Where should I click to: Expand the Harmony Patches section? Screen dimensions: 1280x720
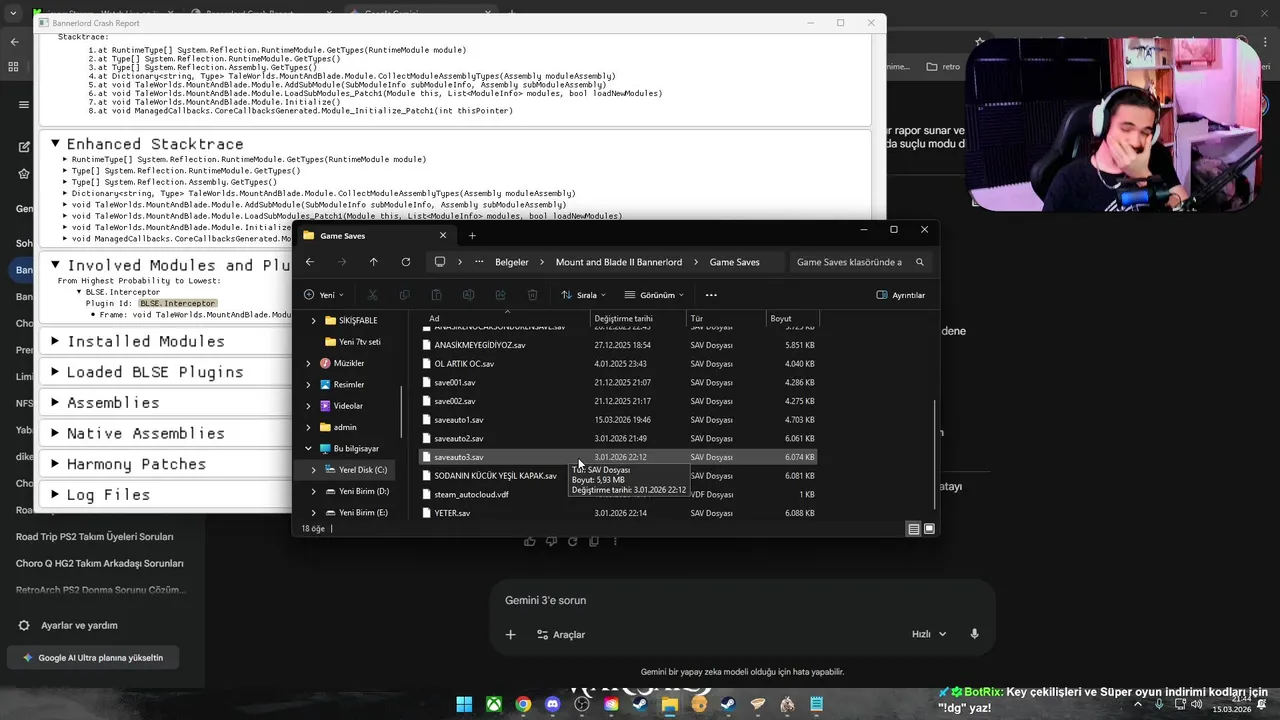(x=56, y=464)
